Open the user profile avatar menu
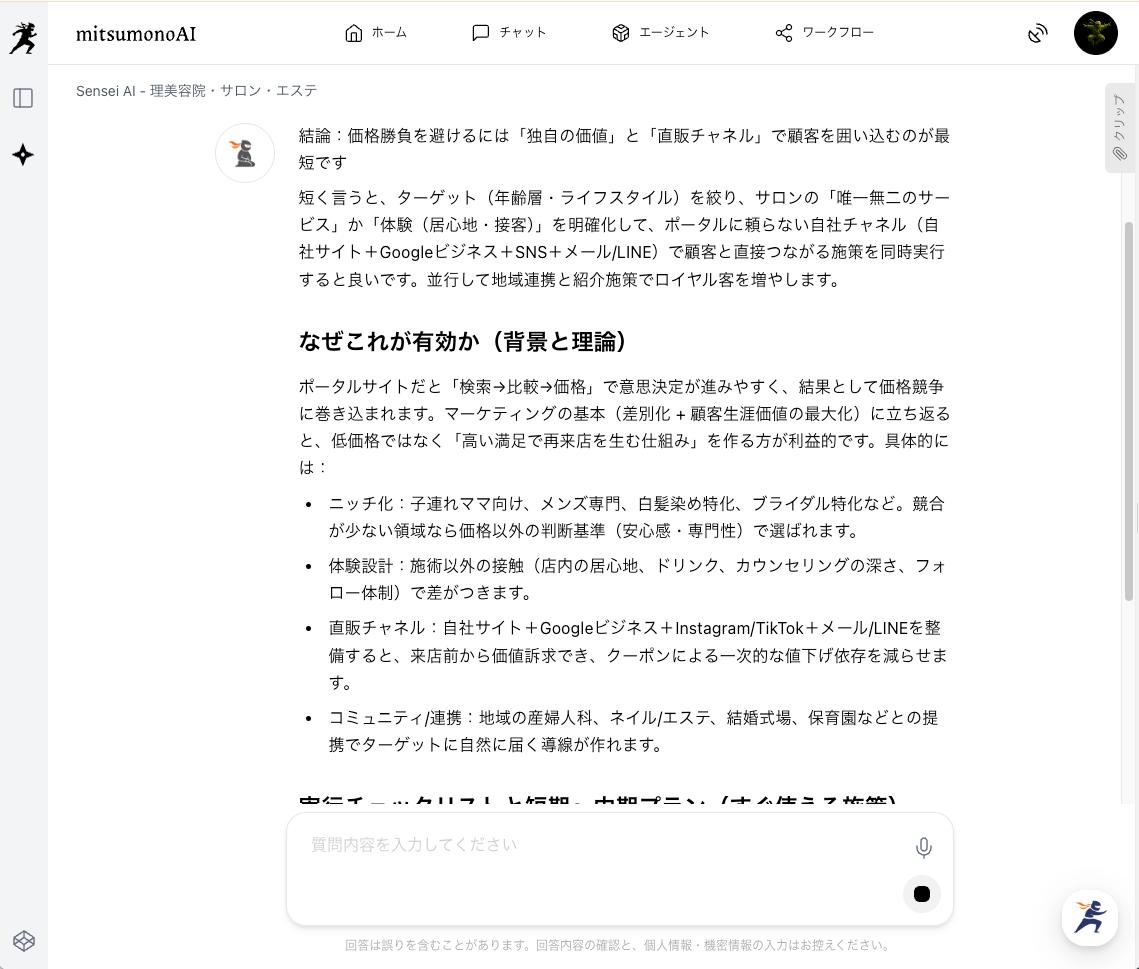Viewport: 1139px width, 969px height. [1095, 33]
